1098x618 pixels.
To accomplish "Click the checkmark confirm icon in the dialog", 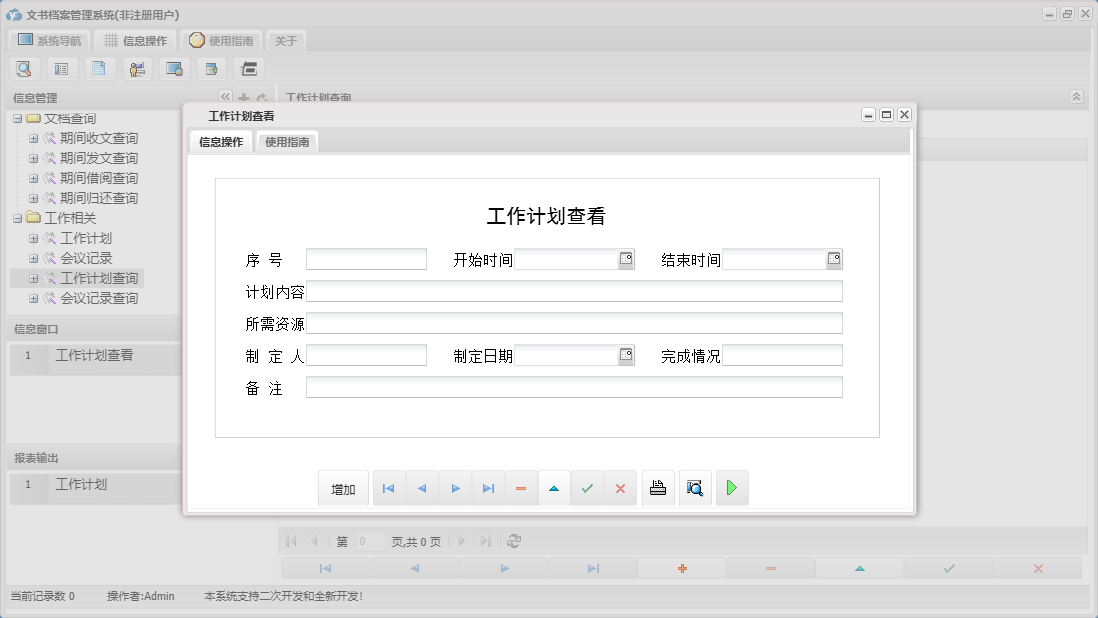I will click(587, 487).
